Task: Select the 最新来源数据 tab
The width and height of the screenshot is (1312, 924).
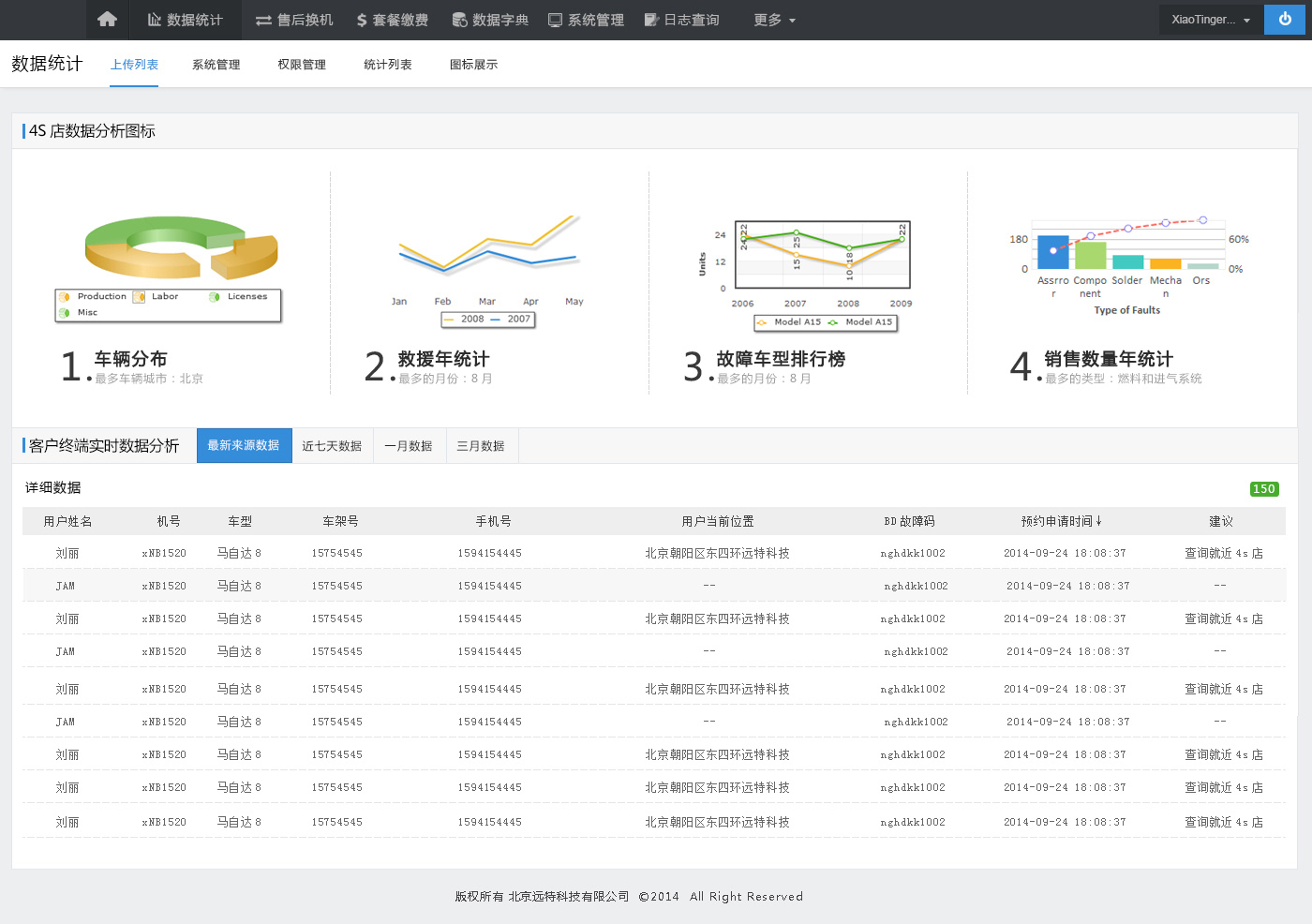Action: click(x=244, y=446)
